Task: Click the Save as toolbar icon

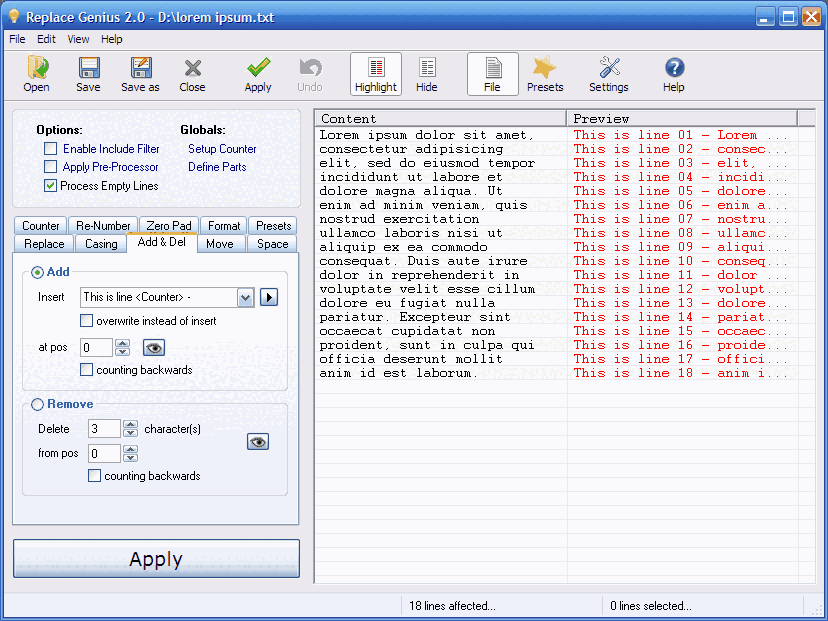Action: 140,74
